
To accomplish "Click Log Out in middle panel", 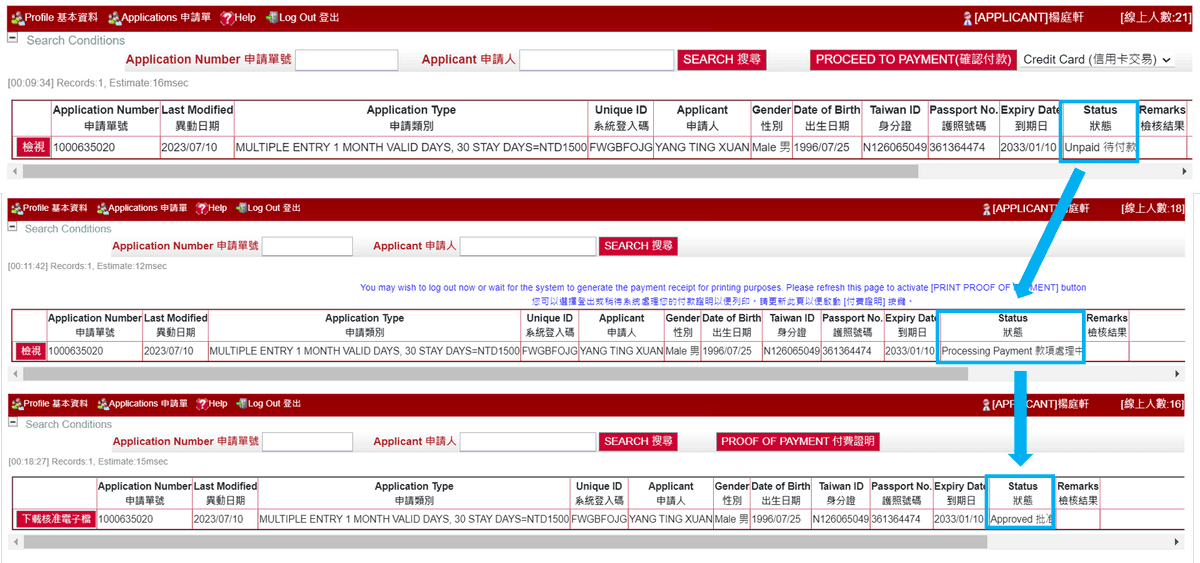I will pyautogui.click(x=268, y=208).
